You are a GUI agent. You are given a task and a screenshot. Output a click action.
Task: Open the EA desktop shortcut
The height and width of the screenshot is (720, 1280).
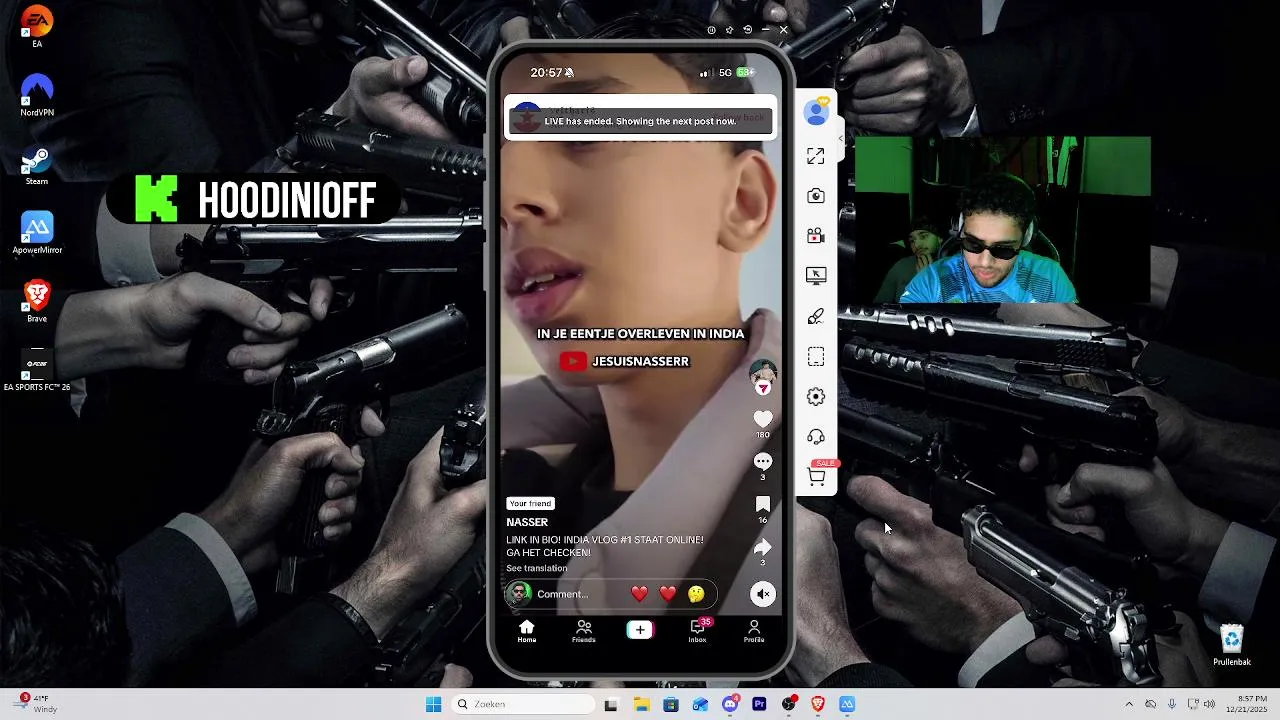click(37, 28)
